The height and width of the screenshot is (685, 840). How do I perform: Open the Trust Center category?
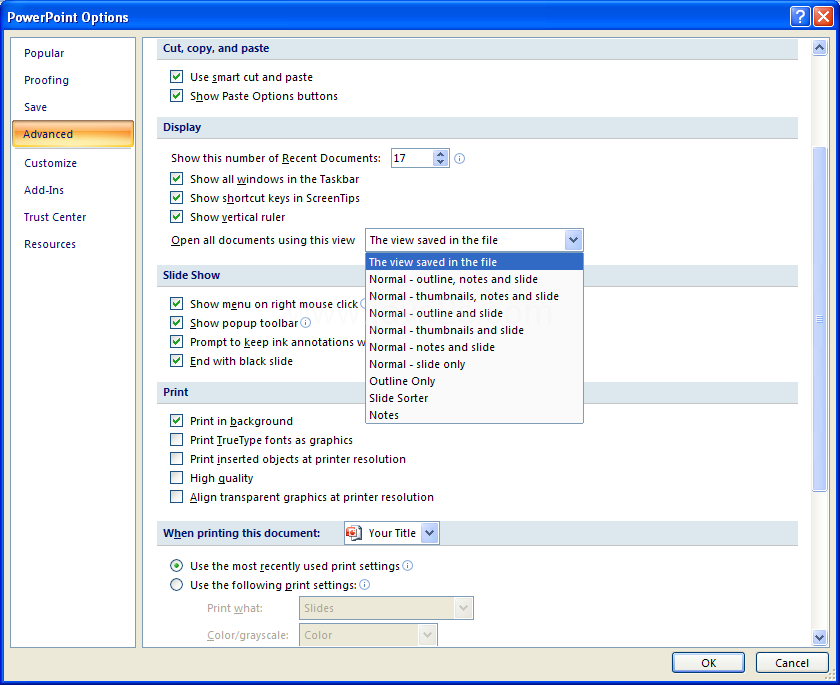[x=73, y=217]
